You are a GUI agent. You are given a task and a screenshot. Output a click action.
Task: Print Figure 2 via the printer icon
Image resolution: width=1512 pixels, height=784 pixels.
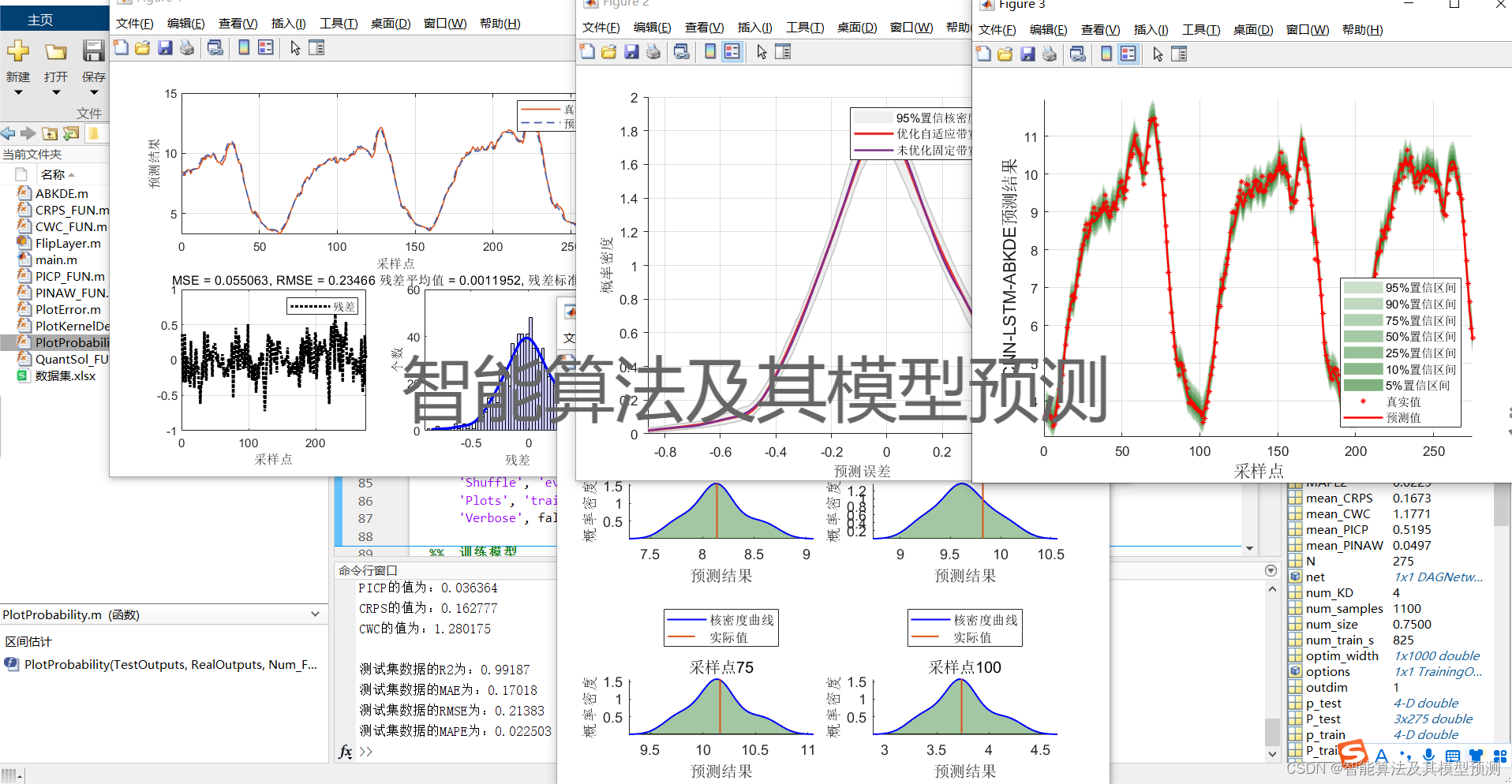click(x=653, y=51)
